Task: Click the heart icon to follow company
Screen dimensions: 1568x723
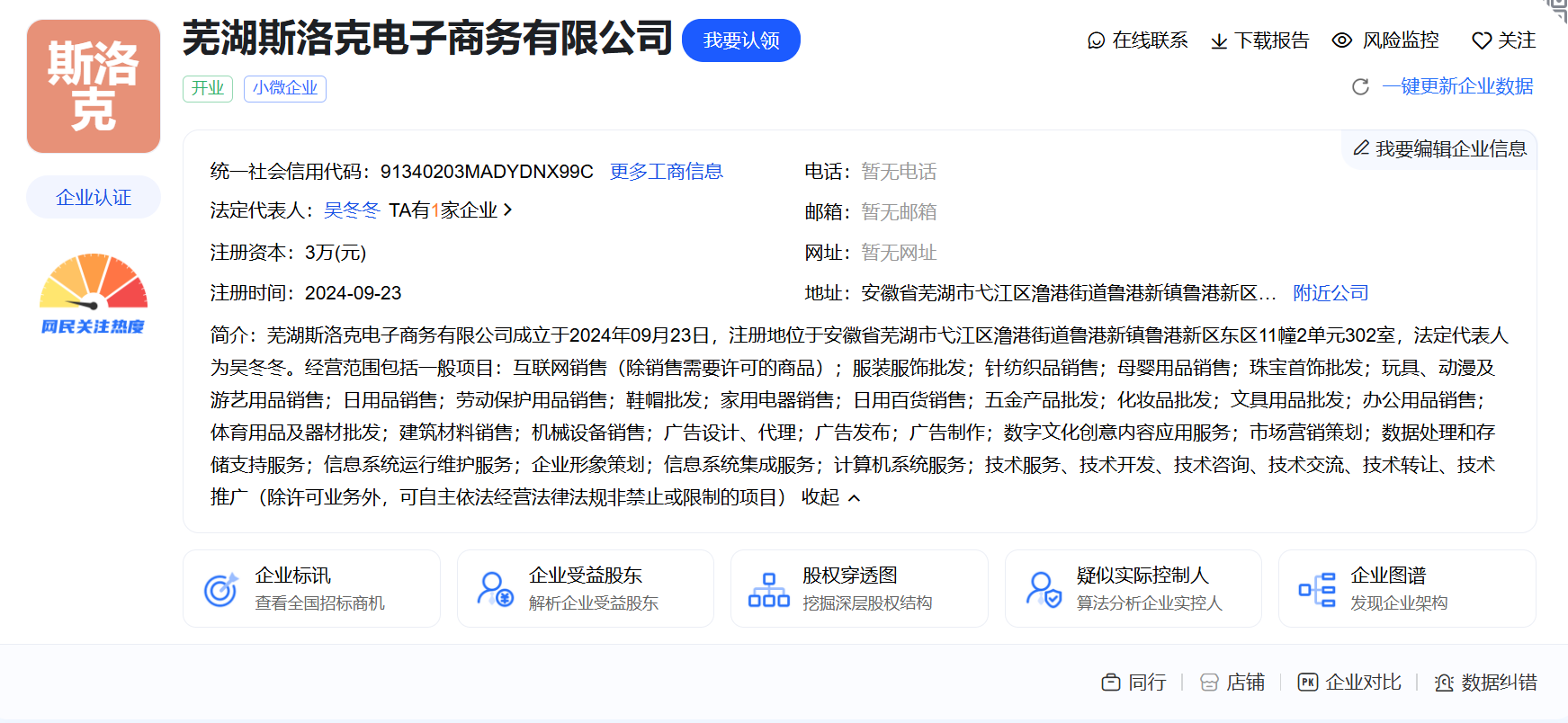Action: [x=1482, y=40]
